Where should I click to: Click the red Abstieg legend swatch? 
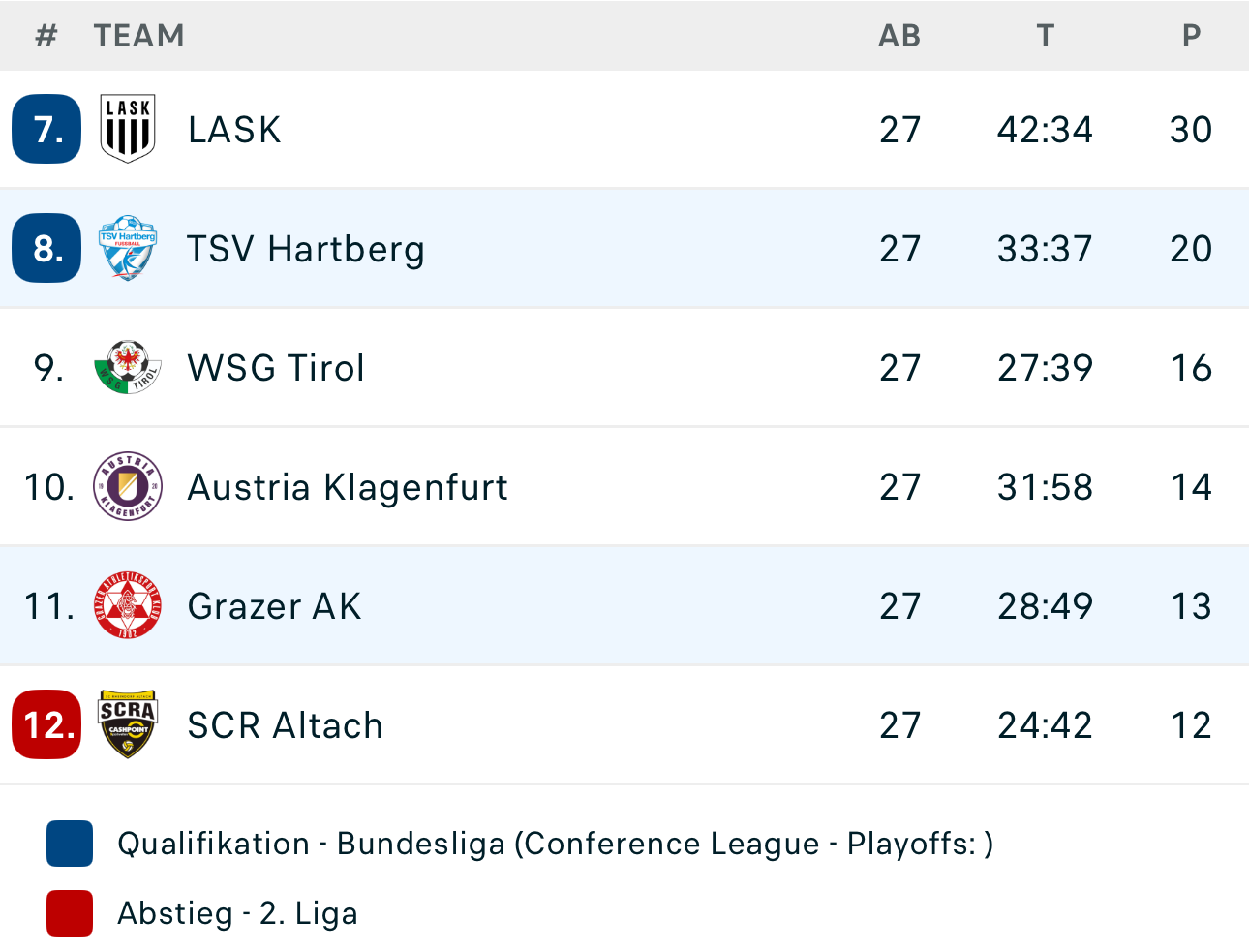click(70, 913)
